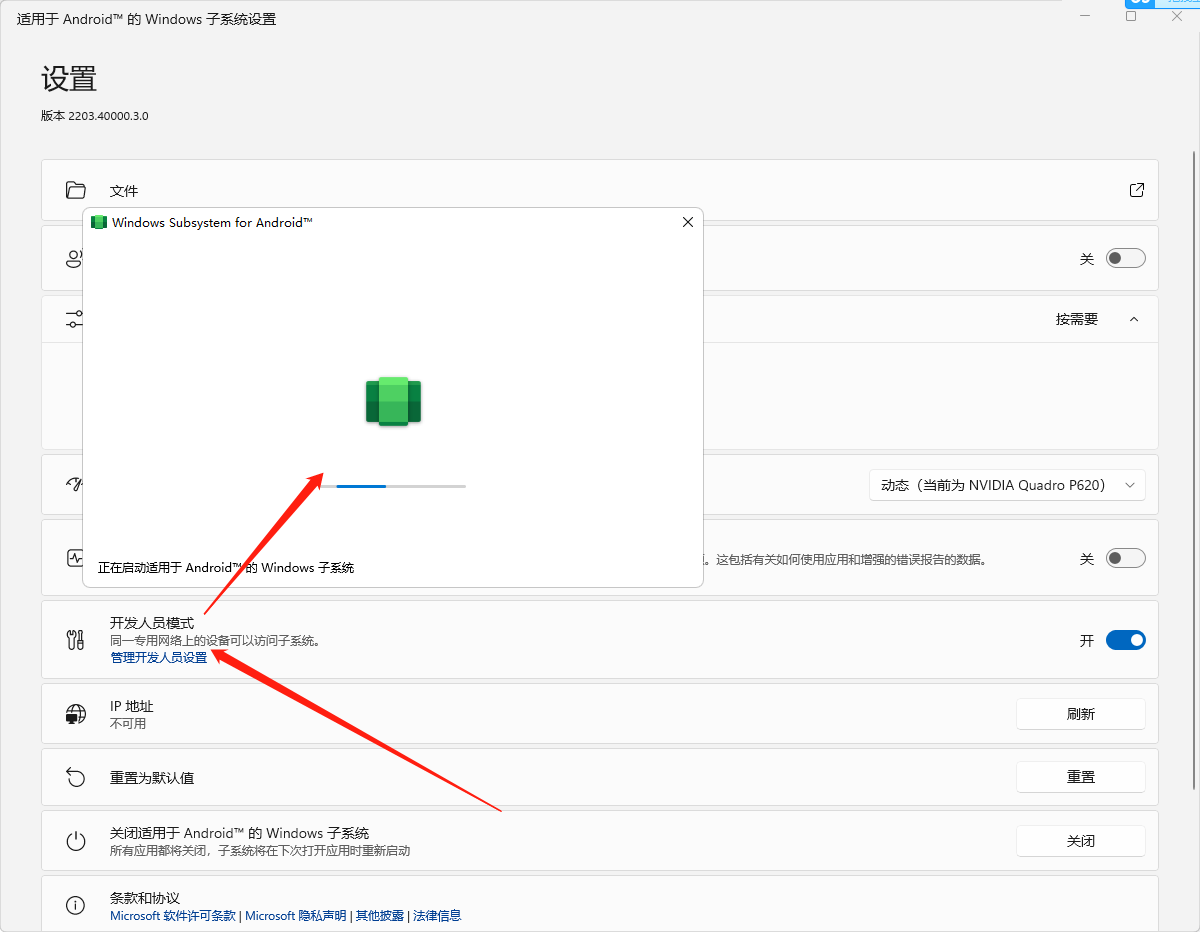Click the Files folder icon
Image resolution: width=1200 pixels, height=932 pixels.
coord(75,190)
